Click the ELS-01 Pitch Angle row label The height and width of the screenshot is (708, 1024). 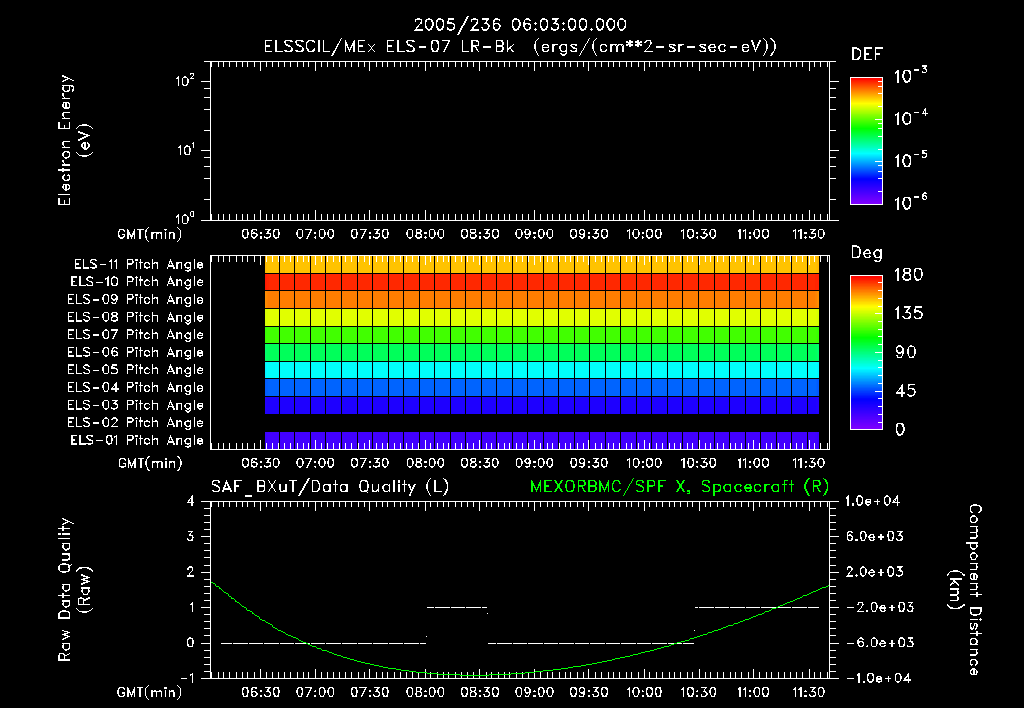[137, 441]
